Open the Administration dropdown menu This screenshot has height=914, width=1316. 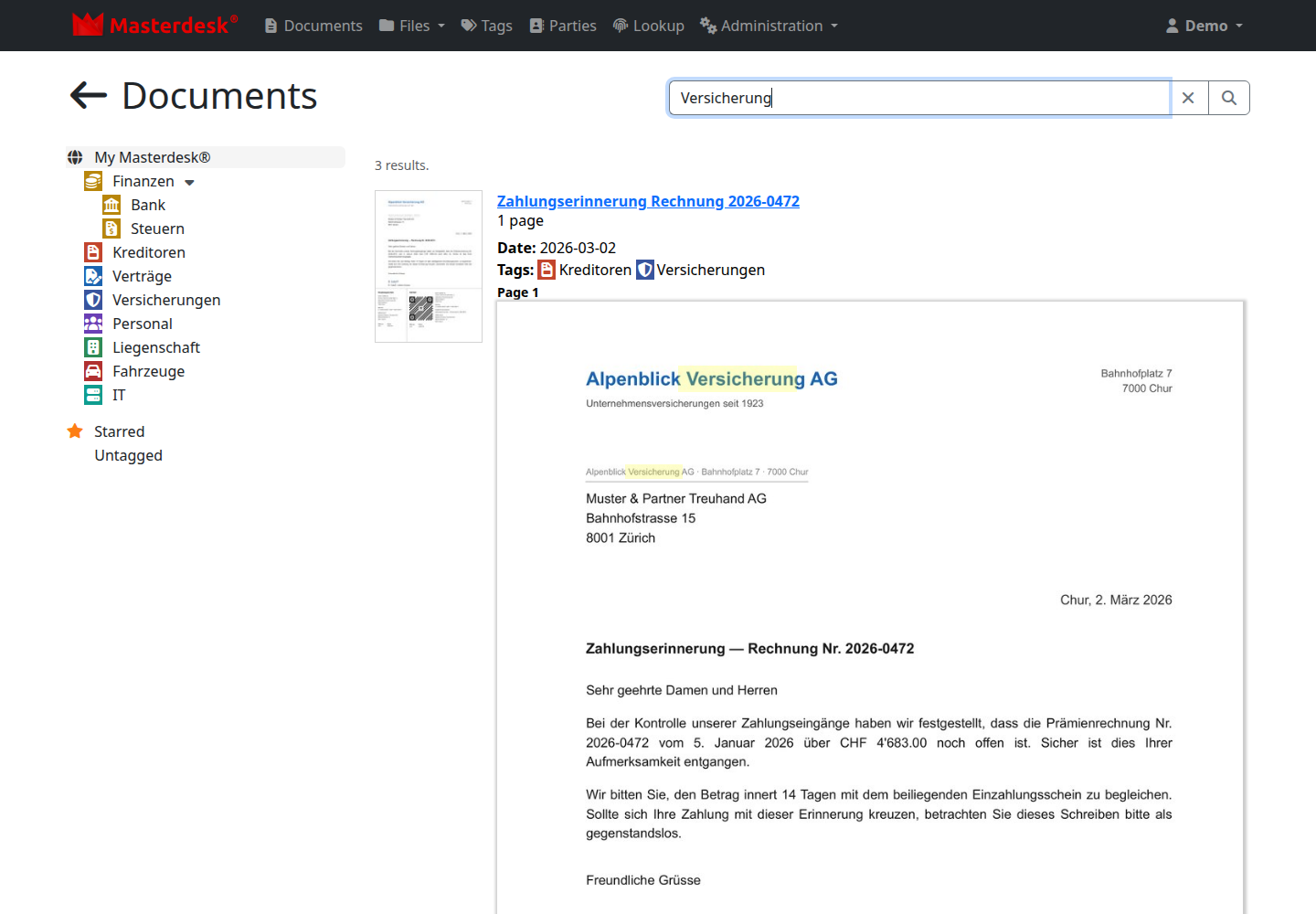click(769, 26)
